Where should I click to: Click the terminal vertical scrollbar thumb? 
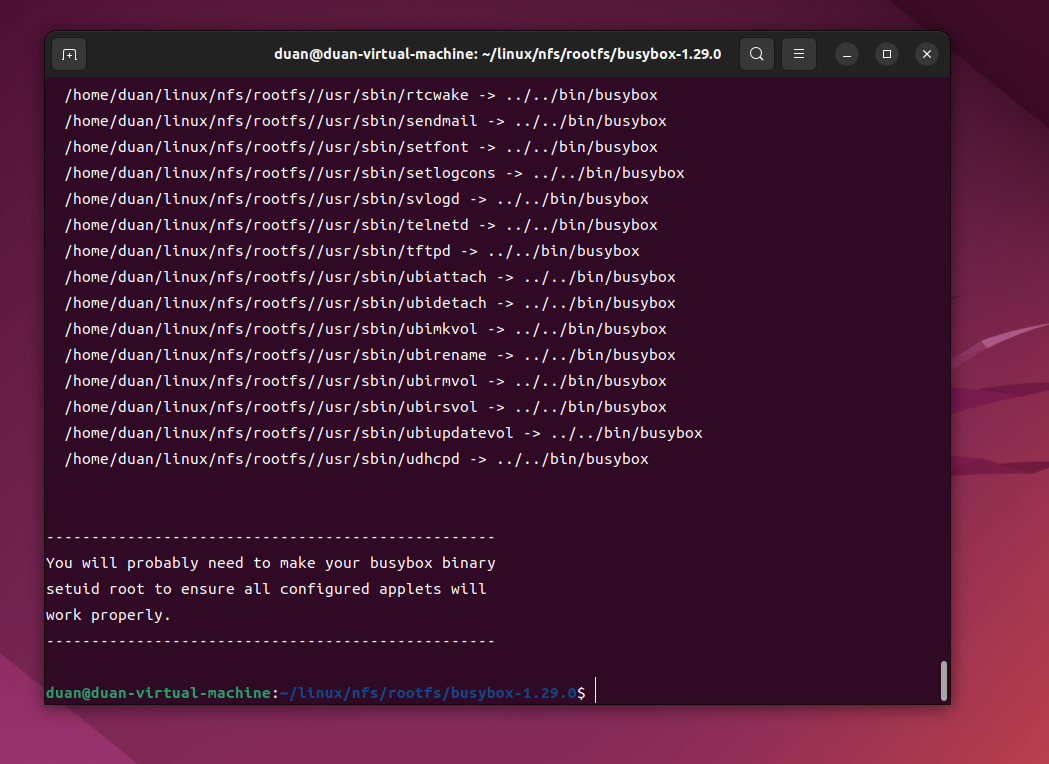coord(944,681)
